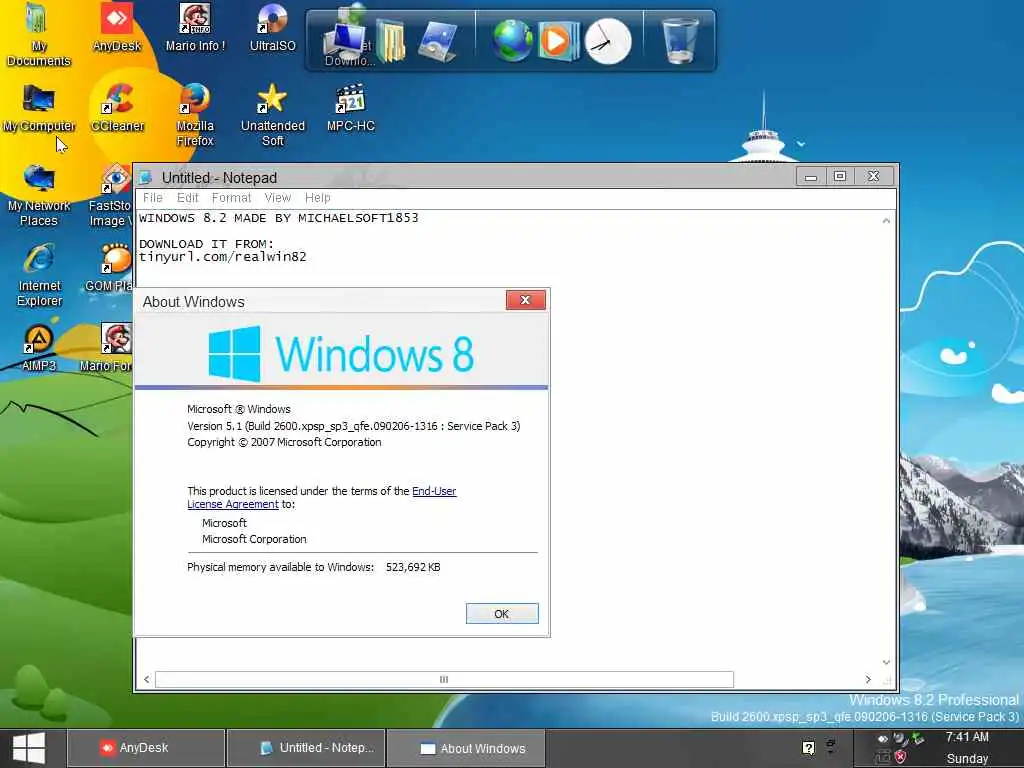Open the pictures icon in the dock

pos(437,40)
